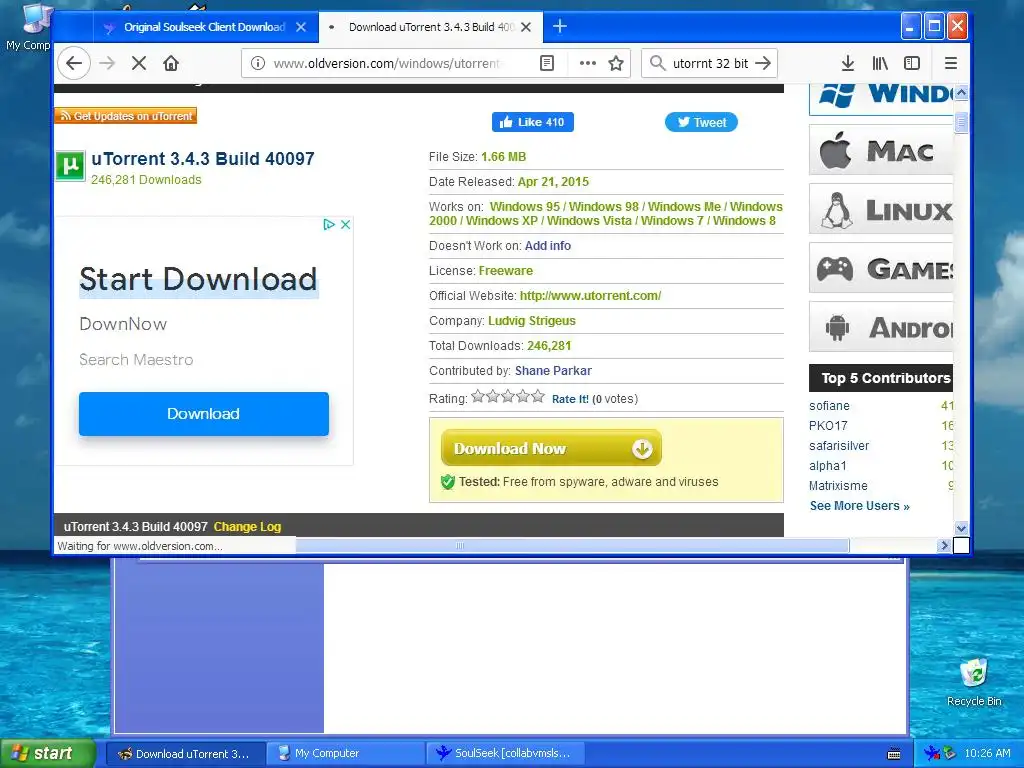Image resolution: width=1024 pixels, height=768 pixels.
Task: Stop loading the current page
Action: point(138,63)
